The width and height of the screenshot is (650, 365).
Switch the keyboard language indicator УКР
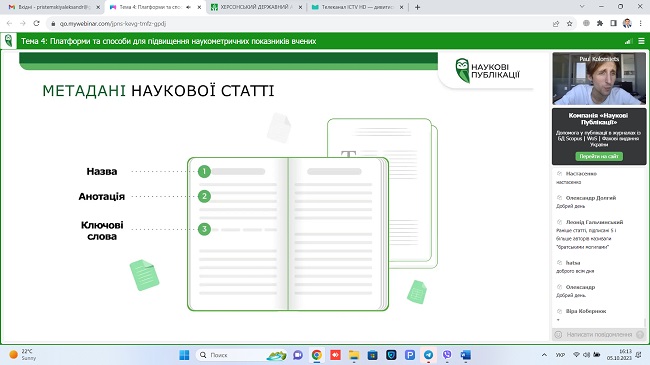coord(560,355)
